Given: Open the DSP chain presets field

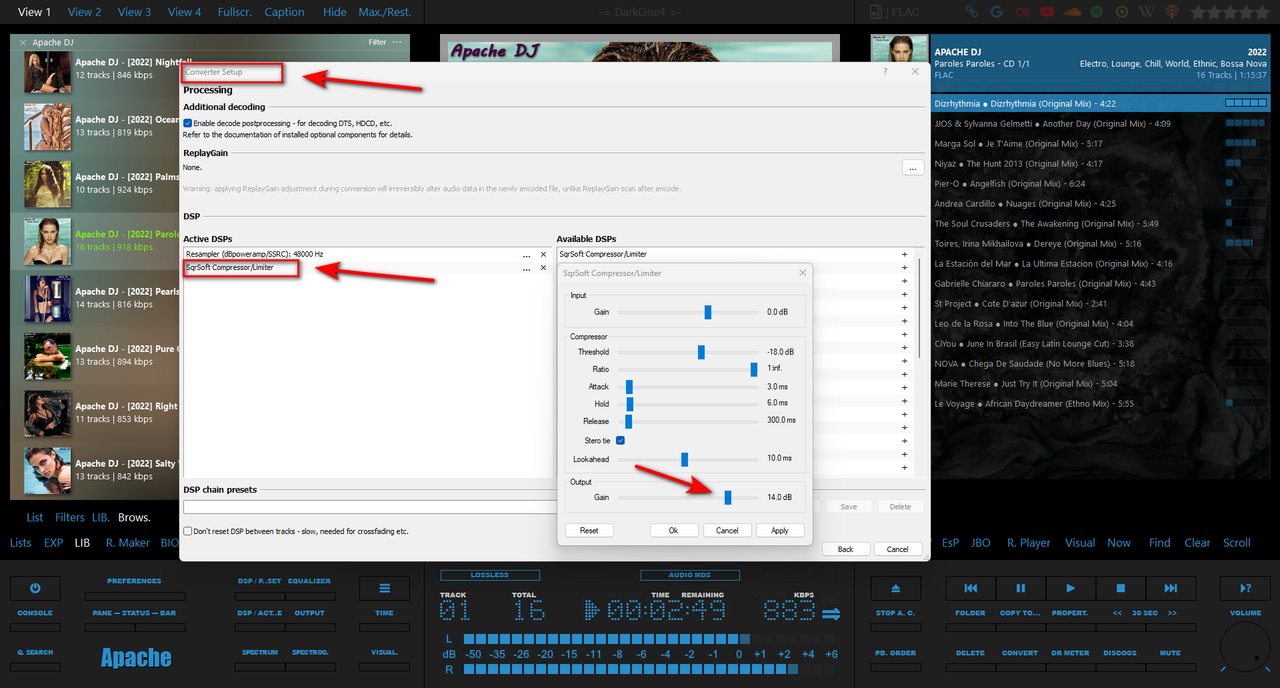Looking at the screenshot, I should pos(371,507).
